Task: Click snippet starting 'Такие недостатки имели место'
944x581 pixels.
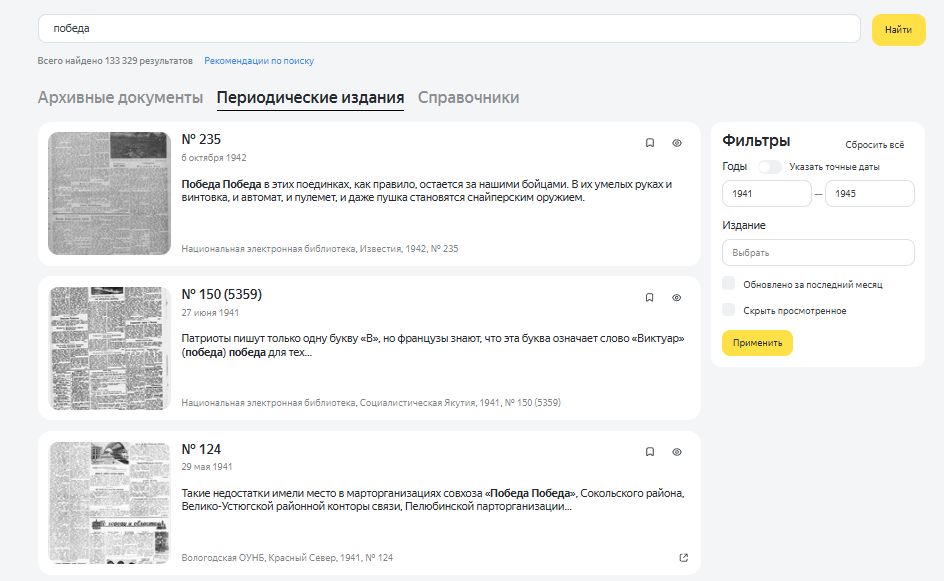Action: (433, 500)
